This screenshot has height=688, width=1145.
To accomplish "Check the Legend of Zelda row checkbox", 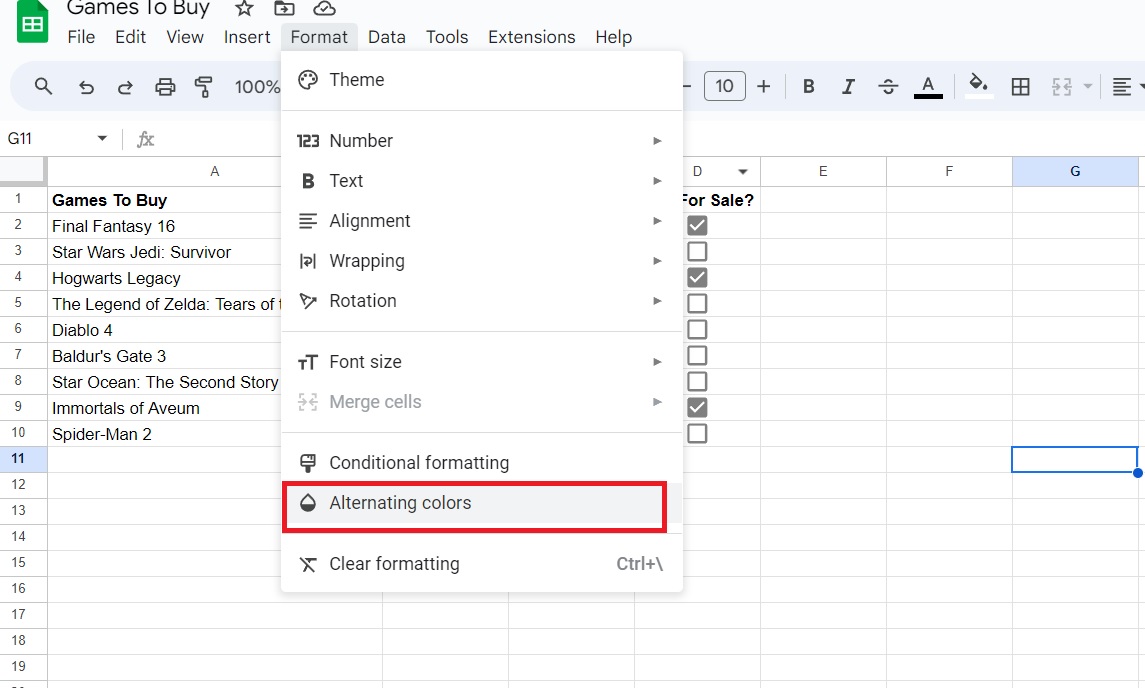I will [x=697, y=303].
